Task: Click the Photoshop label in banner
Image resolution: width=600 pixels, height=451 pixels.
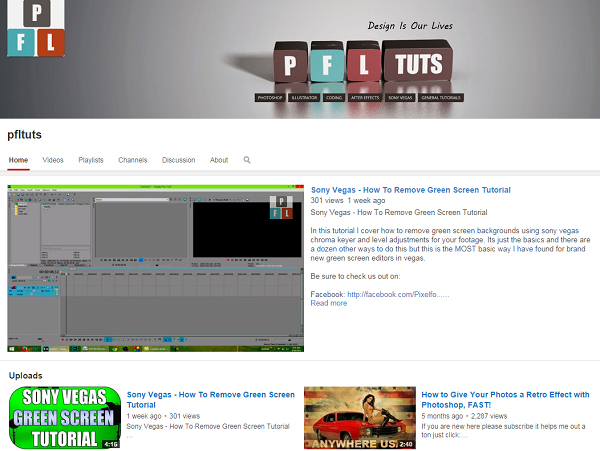Action: click(x=271, y=98)
